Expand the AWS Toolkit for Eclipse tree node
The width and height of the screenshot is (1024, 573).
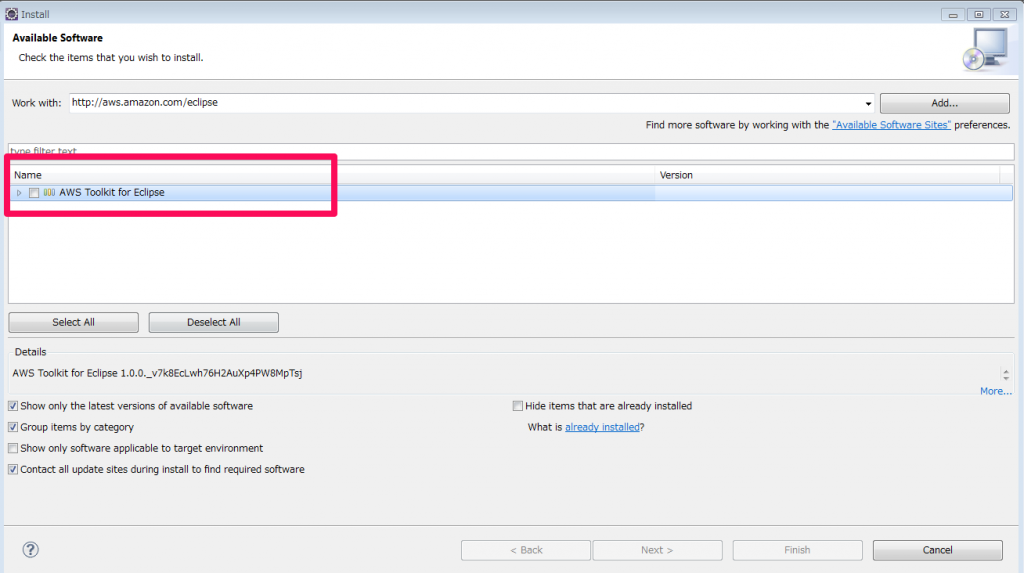pos(19,193)
